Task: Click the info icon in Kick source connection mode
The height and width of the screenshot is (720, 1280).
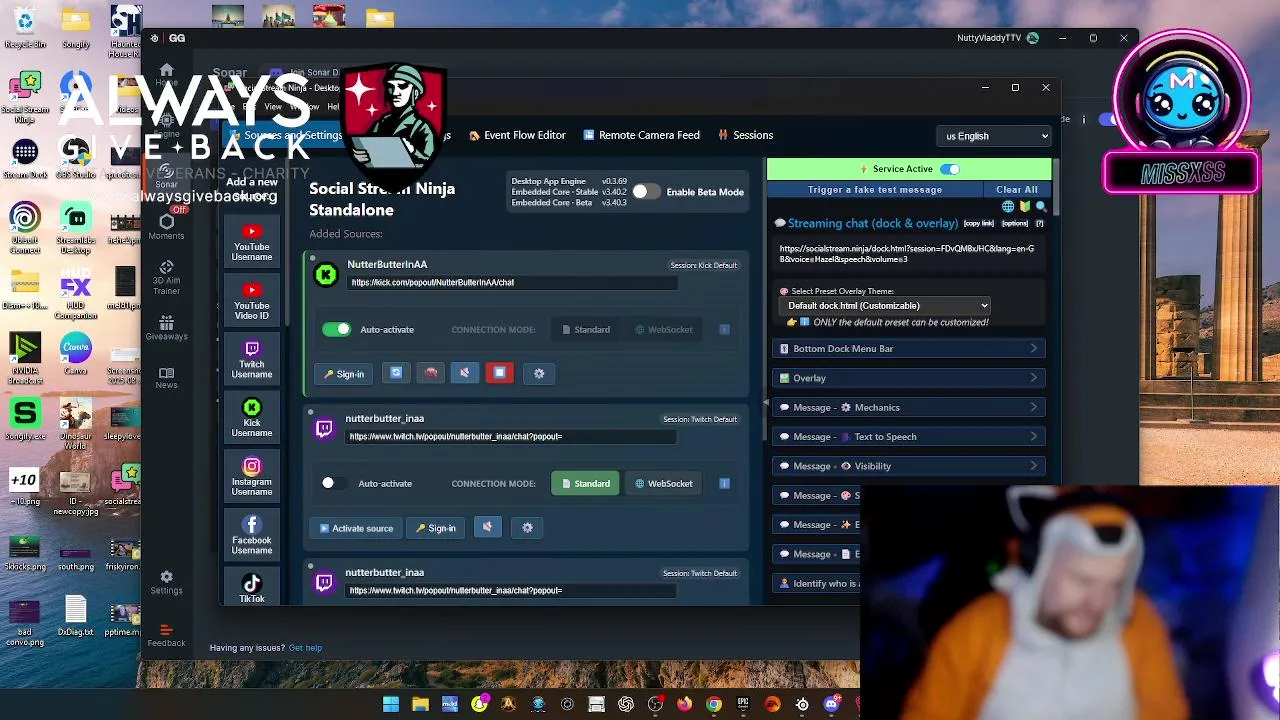Action: click(724, 329)
